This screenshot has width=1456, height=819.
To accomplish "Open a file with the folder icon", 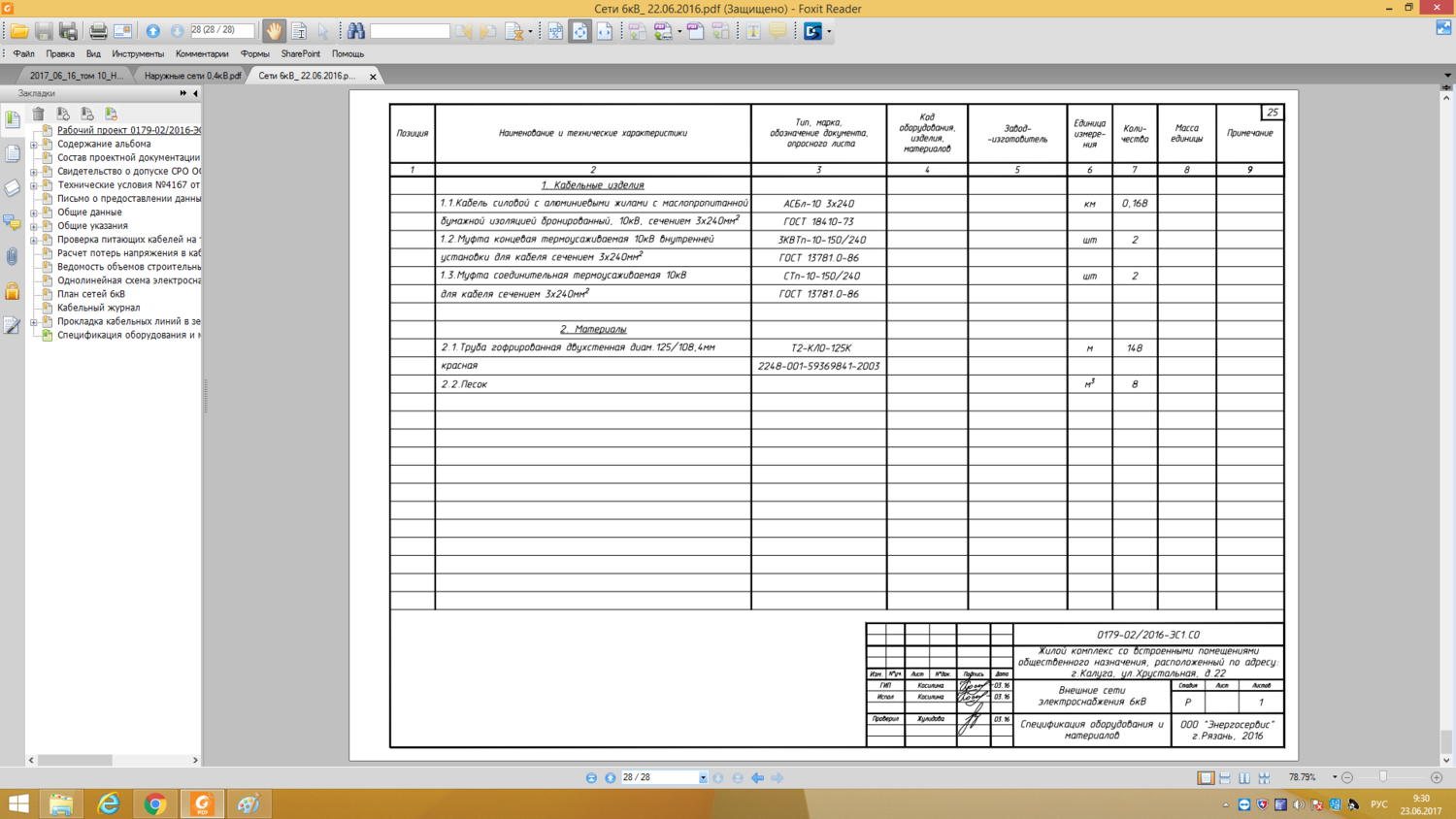I will [19, 31].
